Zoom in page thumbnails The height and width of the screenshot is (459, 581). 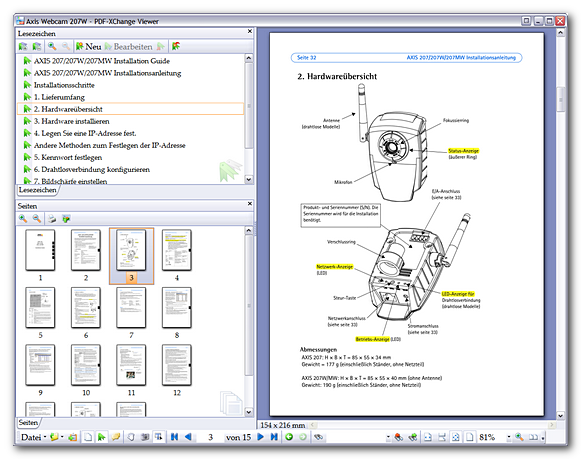pos(23,219)
